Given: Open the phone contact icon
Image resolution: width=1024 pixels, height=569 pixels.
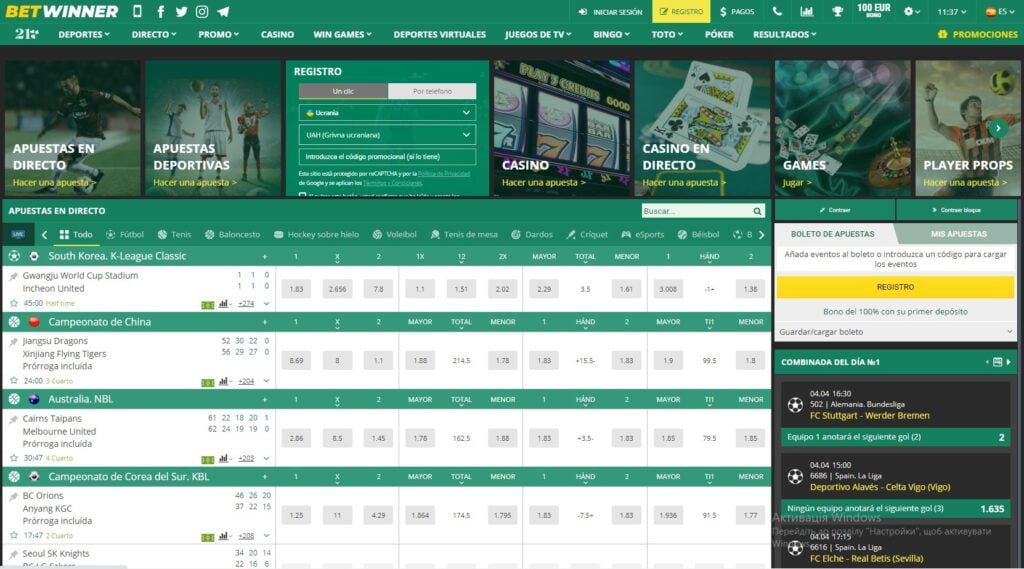Looking at the screenshot, I should click(x=778, y=12).
